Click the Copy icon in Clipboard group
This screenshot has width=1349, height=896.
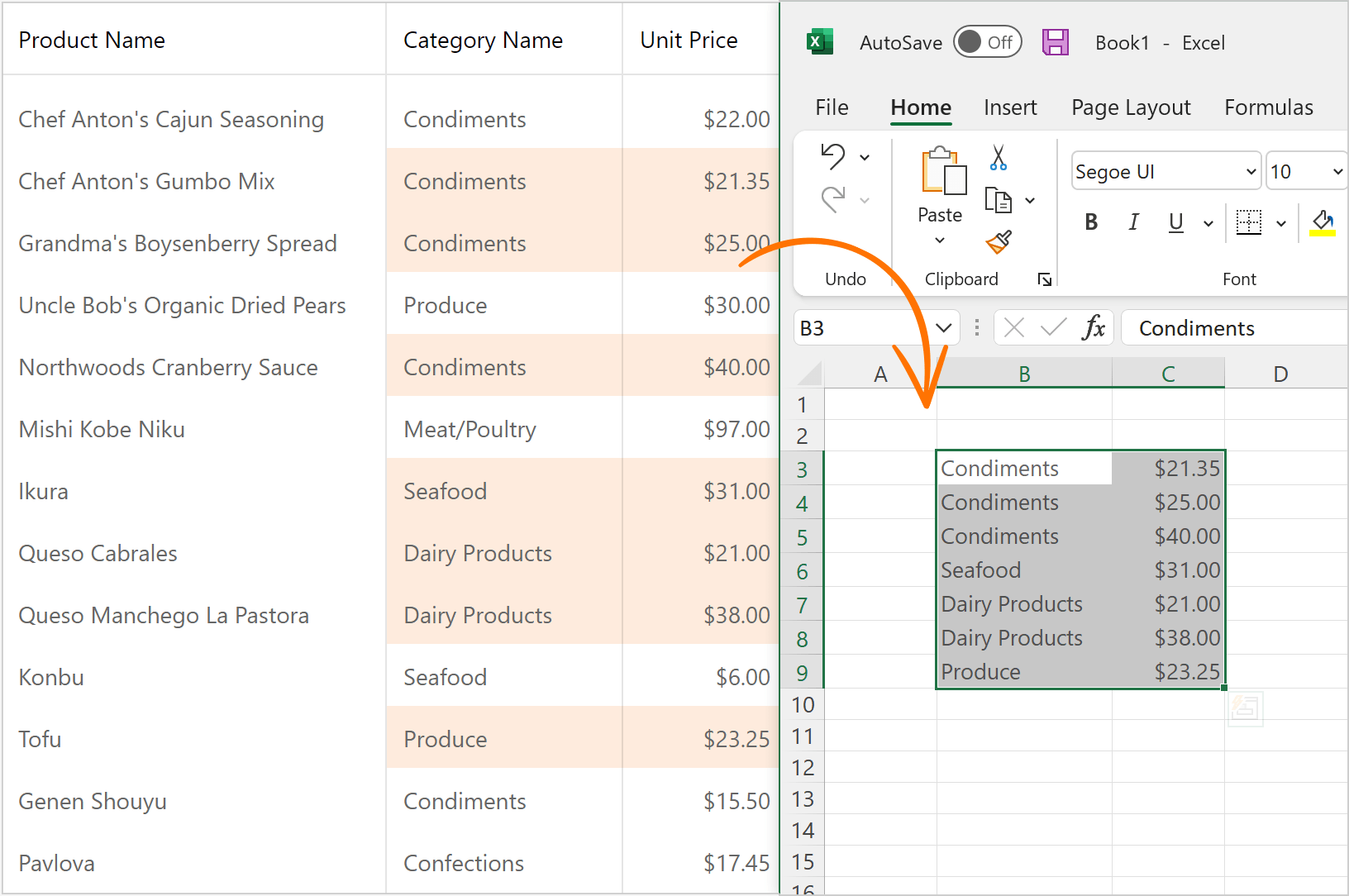click(998, 200)
